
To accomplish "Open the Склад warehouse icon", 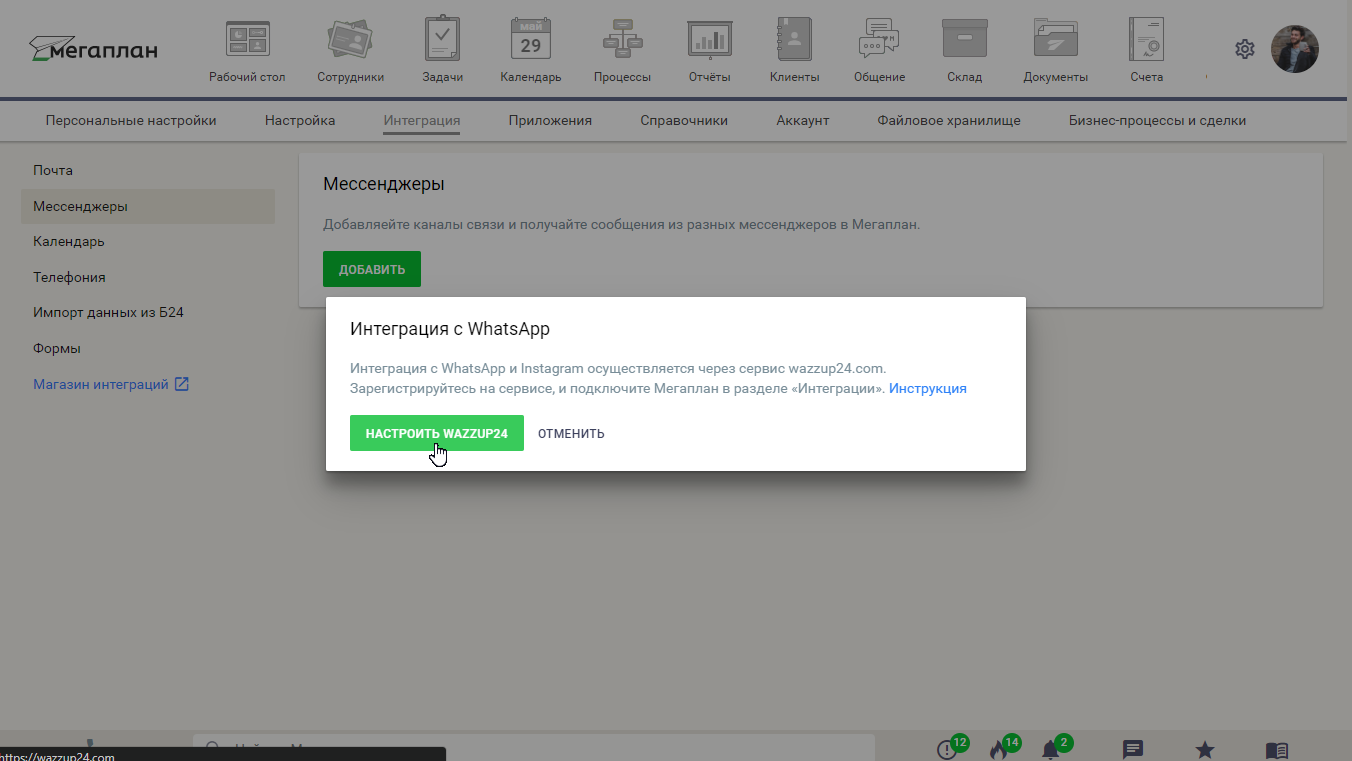I will pyautogui.click(x=964, y=39).
